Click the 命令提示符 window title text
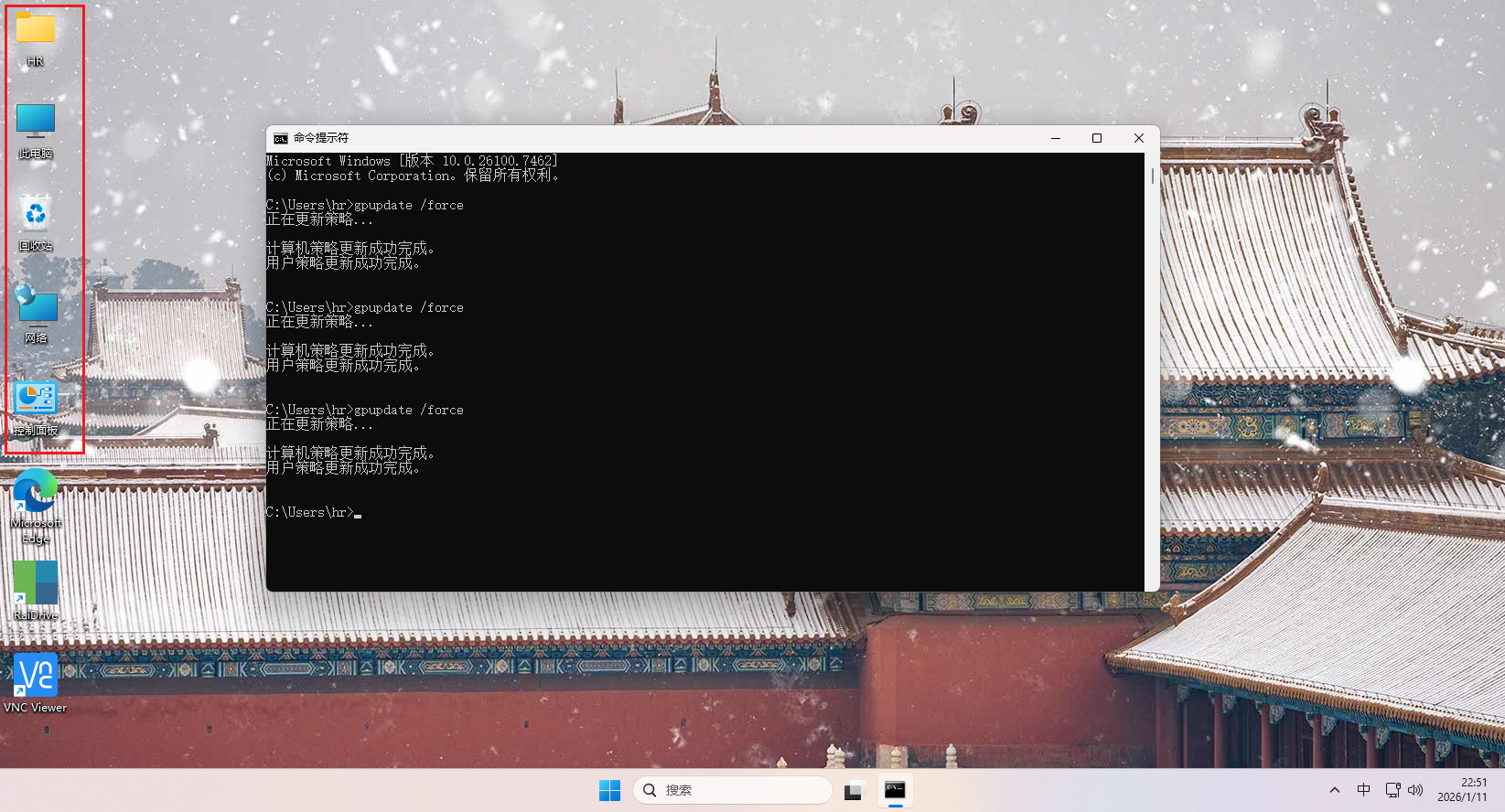Screen dimensions: 1505x812 [321, 138]
